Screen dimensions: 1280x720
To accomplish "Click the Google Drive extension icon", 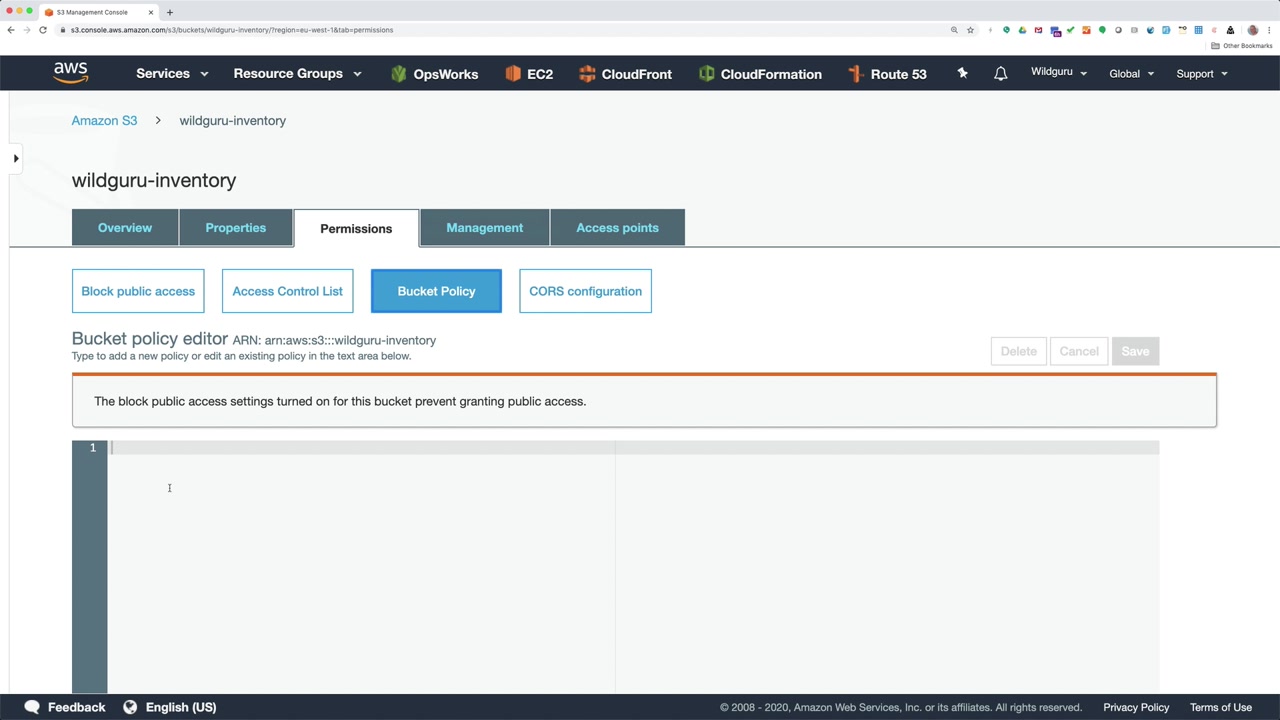I will 1022,30.
